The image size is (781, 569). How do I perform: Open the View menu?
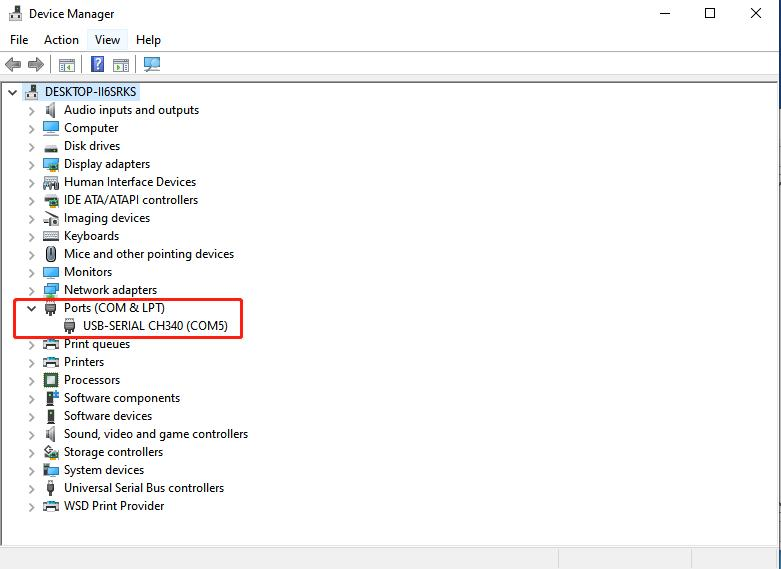click(108, 40)
